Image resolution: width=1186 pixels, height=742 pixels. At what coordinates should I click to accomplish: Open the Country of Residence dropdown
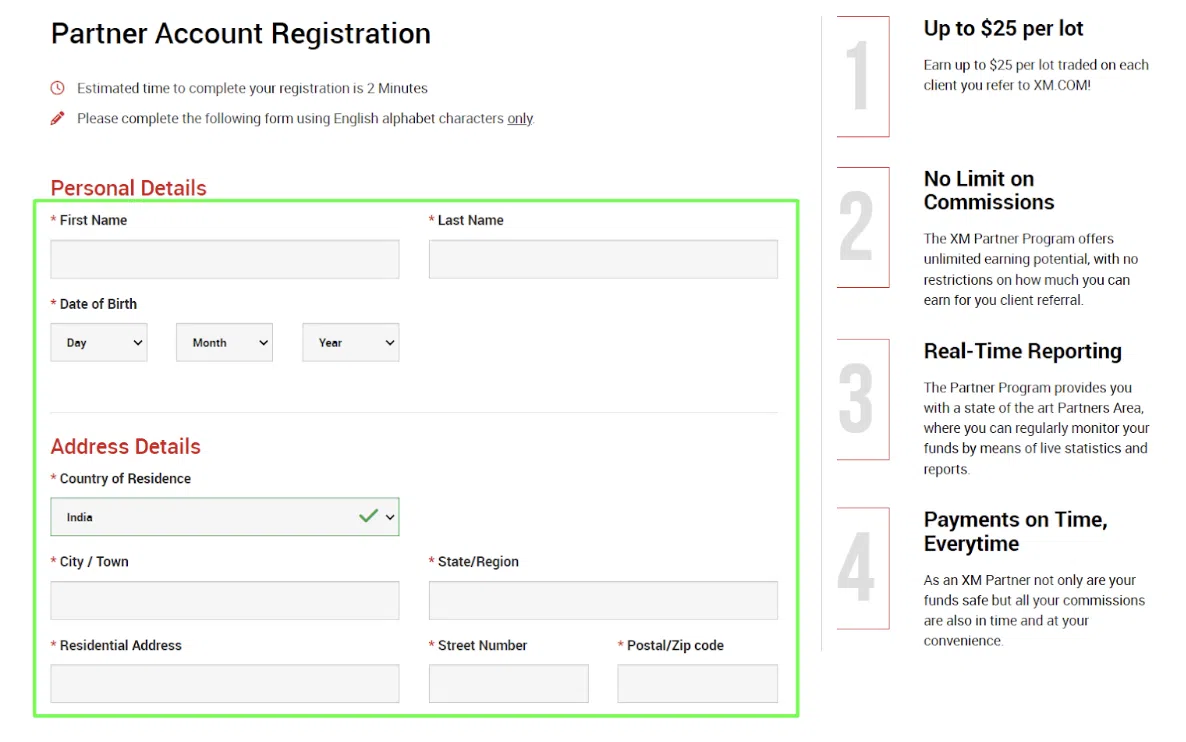coord(225,517)
